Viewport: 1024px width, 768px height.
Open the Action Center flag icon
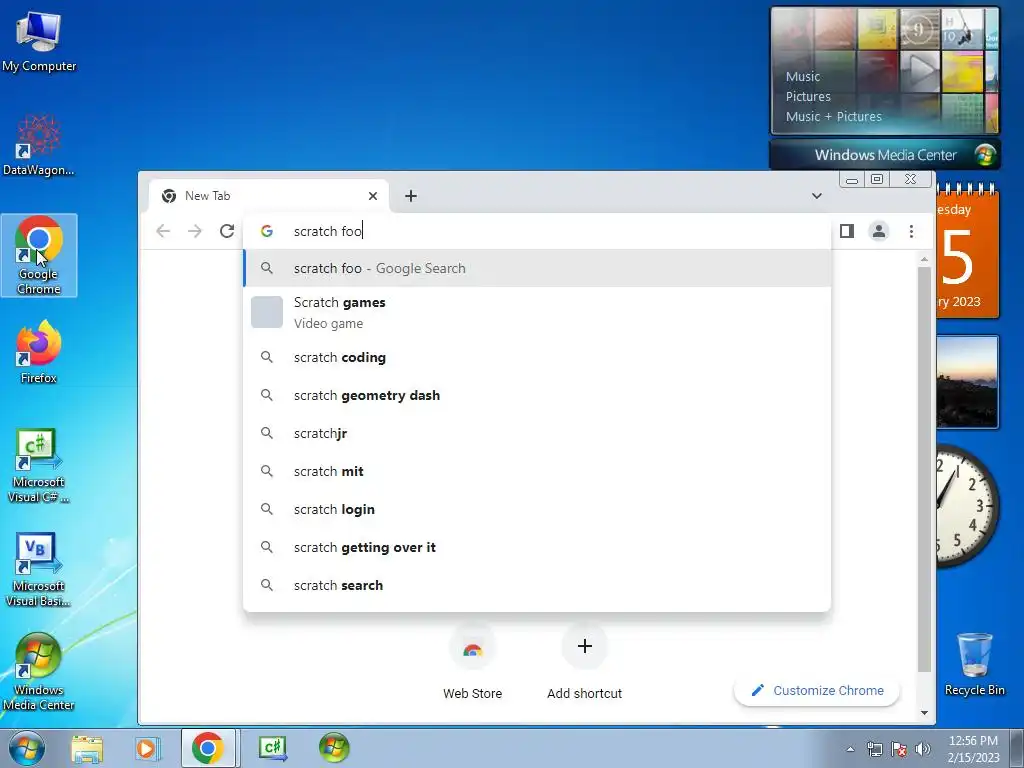899,749
